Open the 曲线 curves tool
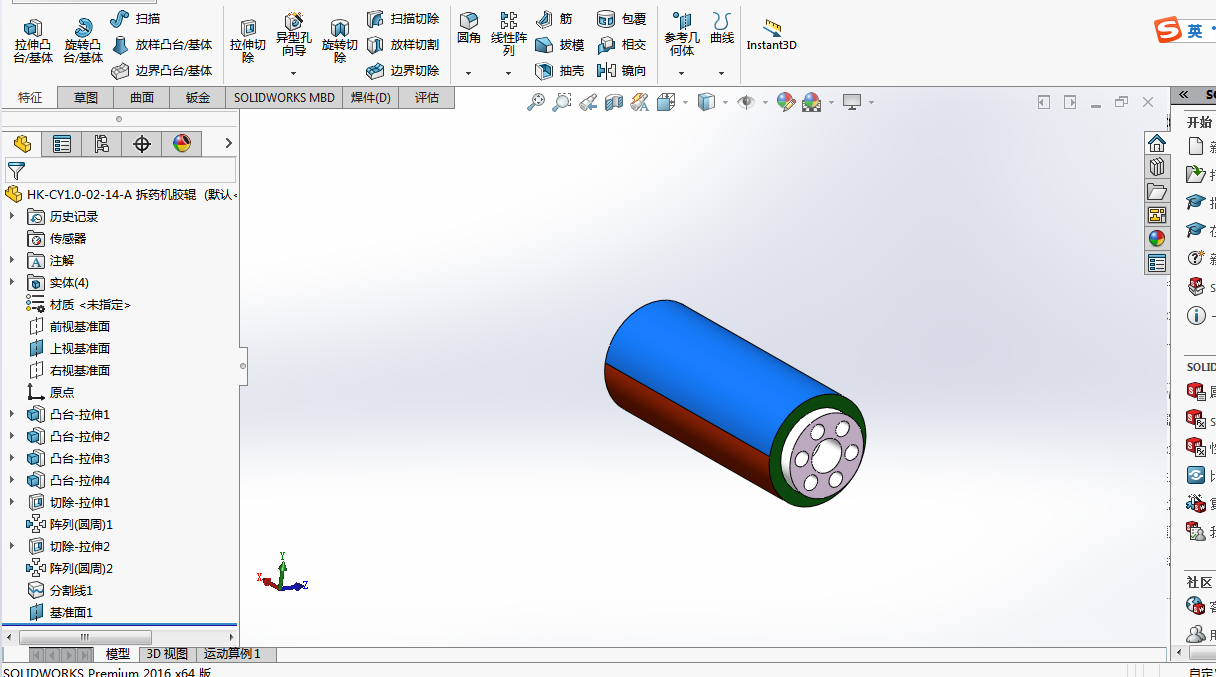This screenshot has width=1216, height=677. (x=722, y=29)
